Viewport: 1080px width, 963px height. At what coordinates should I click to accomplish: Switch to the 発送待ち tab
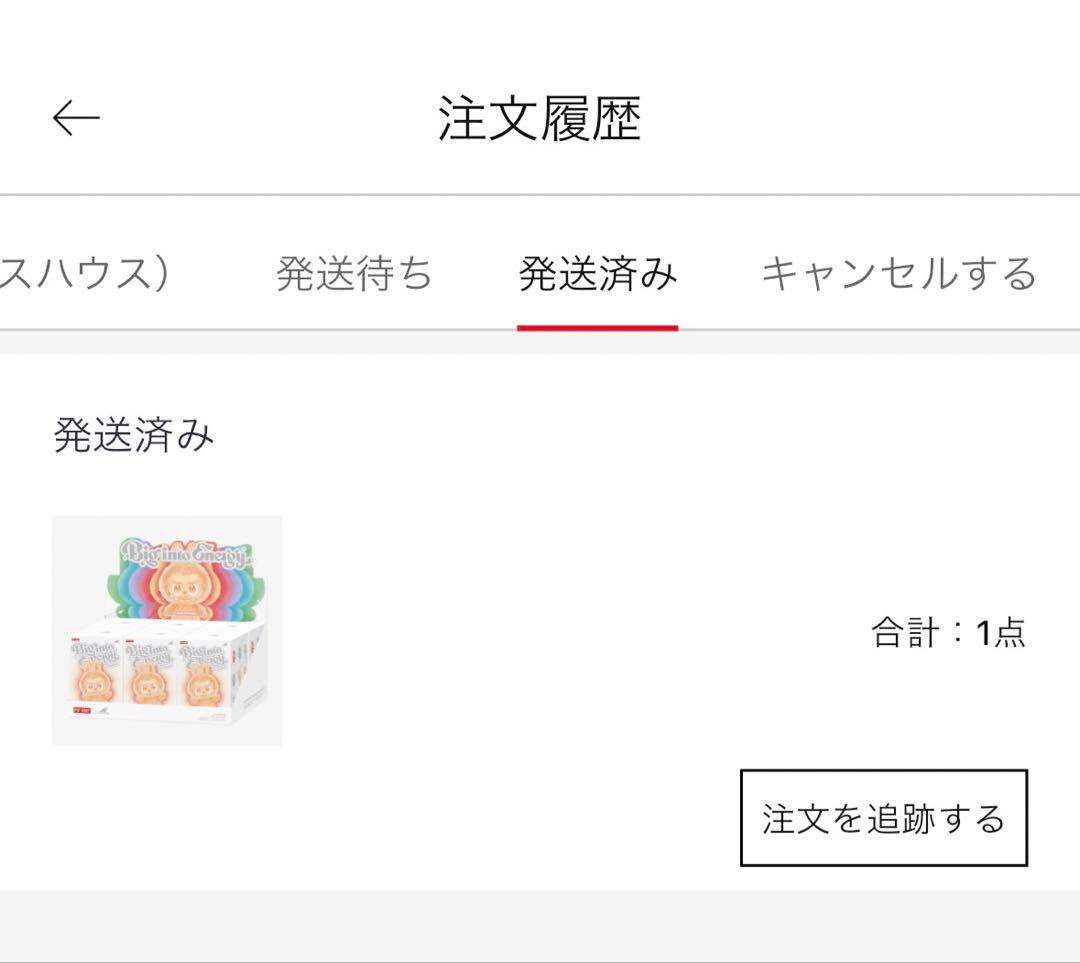[x=356, y=275]
